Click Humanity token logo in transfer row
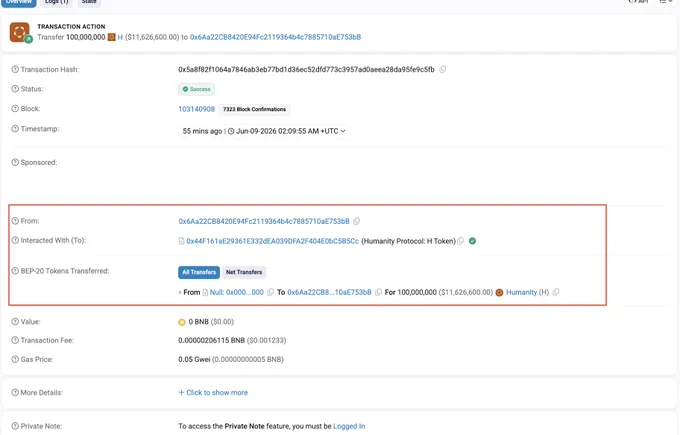 coord(499,293)
